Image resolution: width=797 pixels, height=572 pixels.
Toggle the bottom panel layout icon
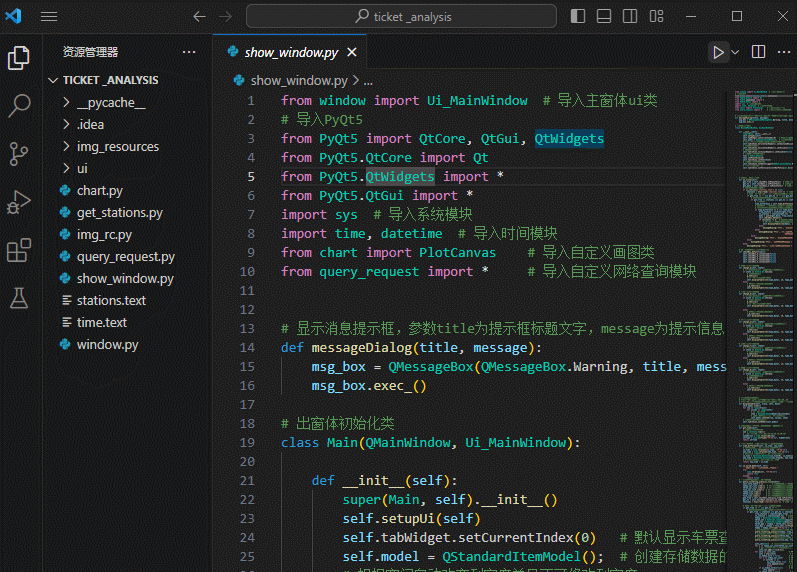tap(604, 16)
